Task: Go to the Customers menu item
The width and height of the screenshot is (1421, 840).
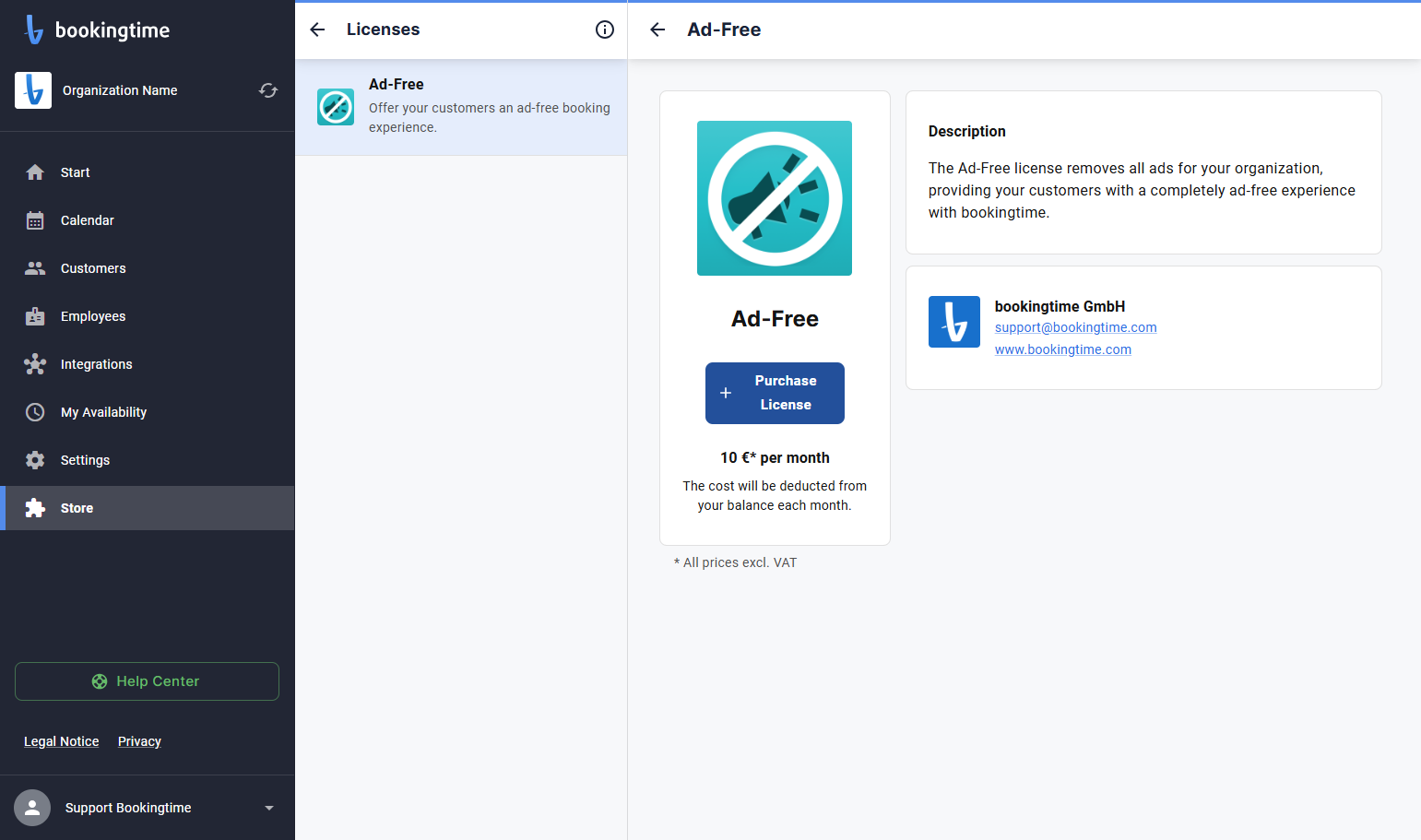Action: click(x=148, y=268)
